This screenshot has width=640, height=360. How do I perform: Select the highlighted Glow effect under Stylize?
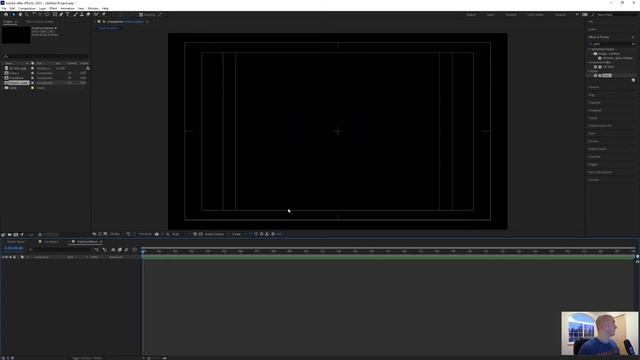607,76
